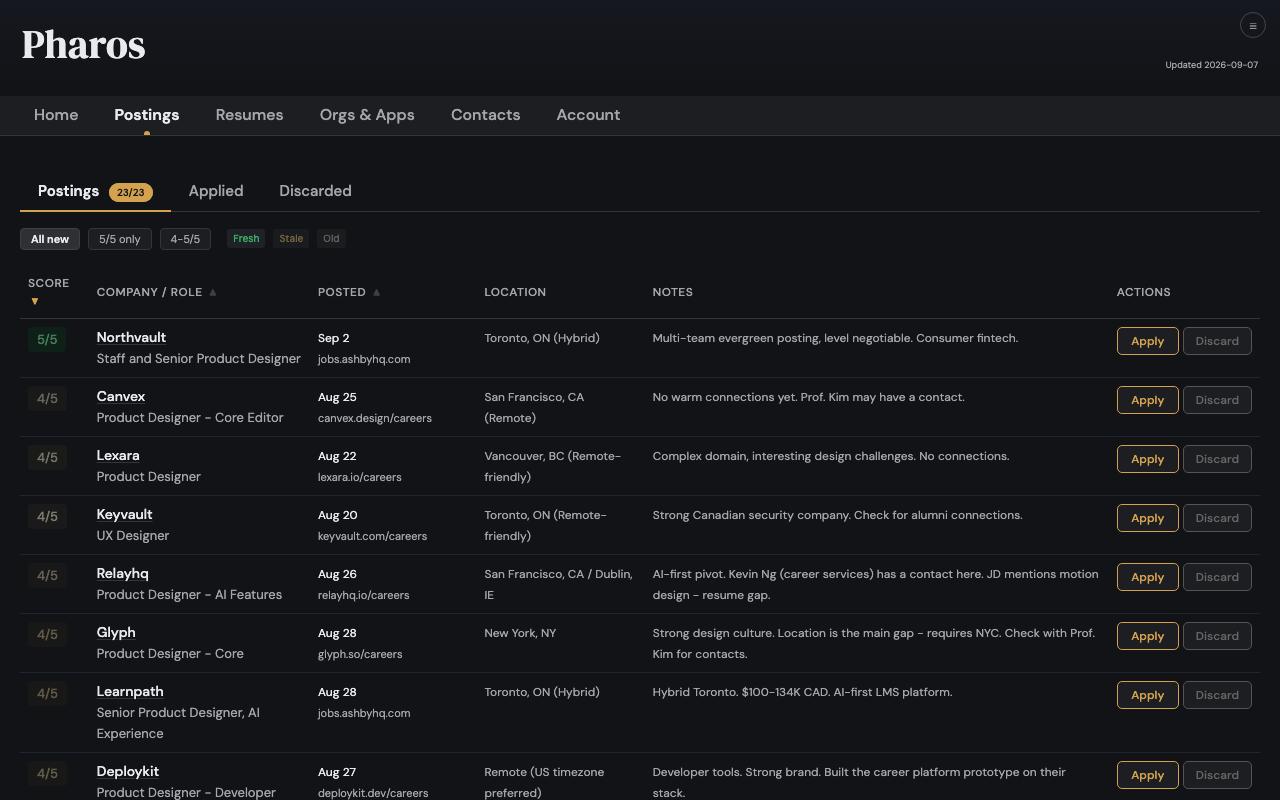
Task: Open the hamburger menu icon
Action: 1253,25
